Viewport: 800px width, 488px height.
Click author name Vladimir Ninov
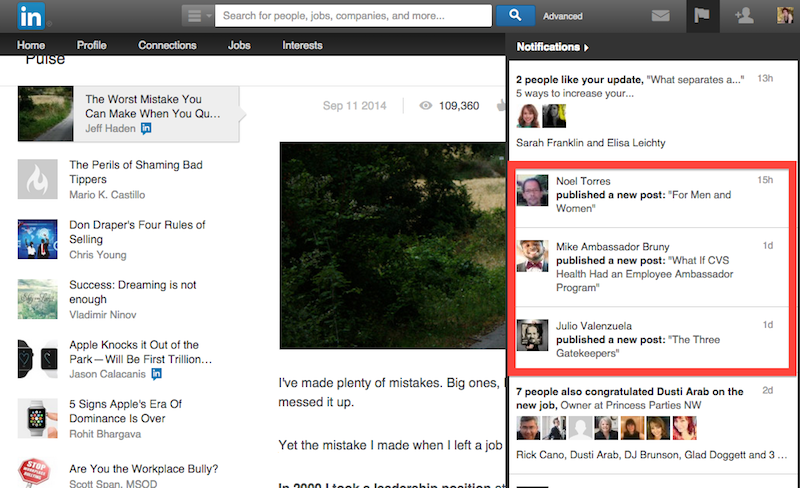click(x=103, y=314)
